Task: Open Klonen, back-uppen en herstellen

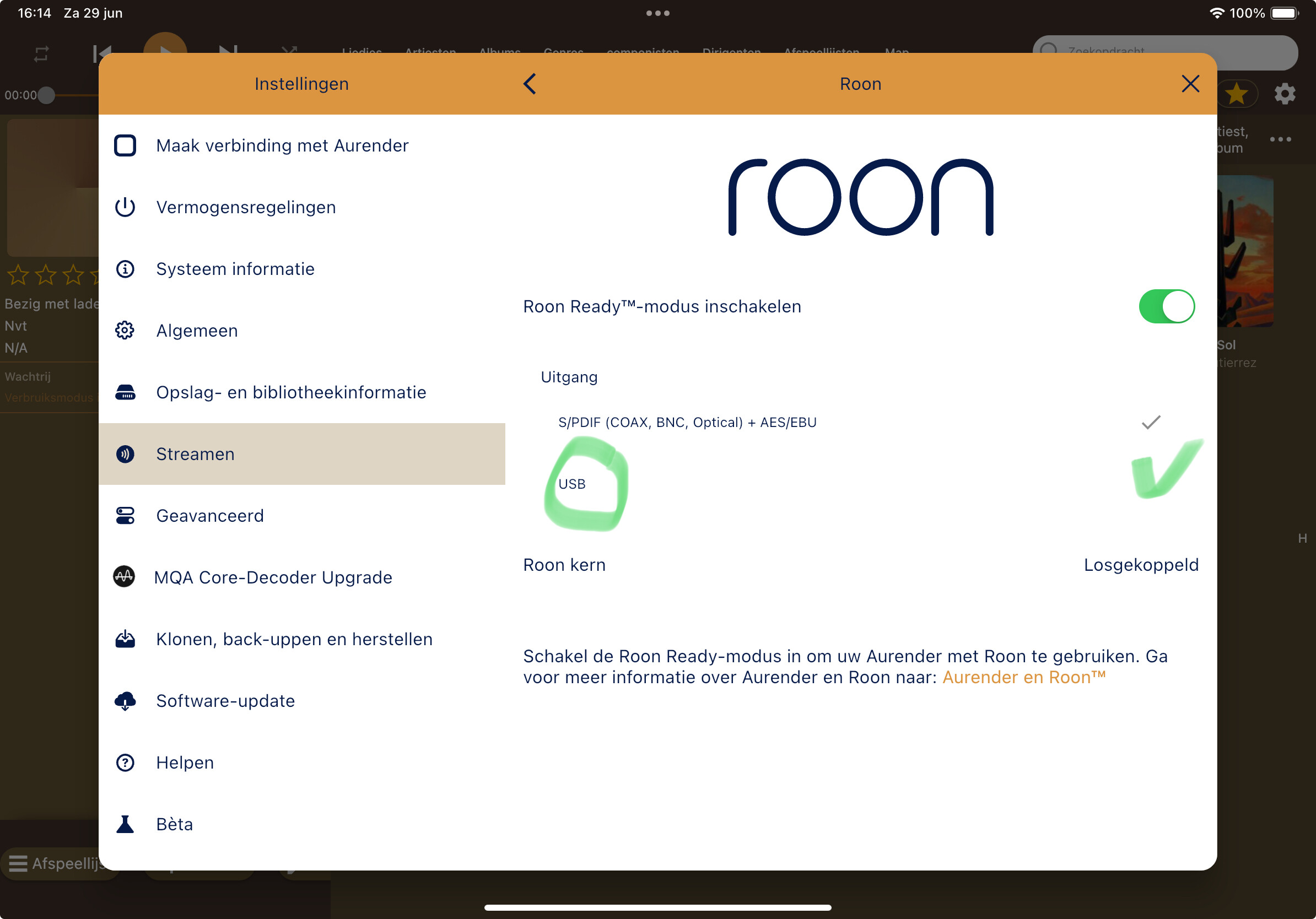Action: (302, 639)
